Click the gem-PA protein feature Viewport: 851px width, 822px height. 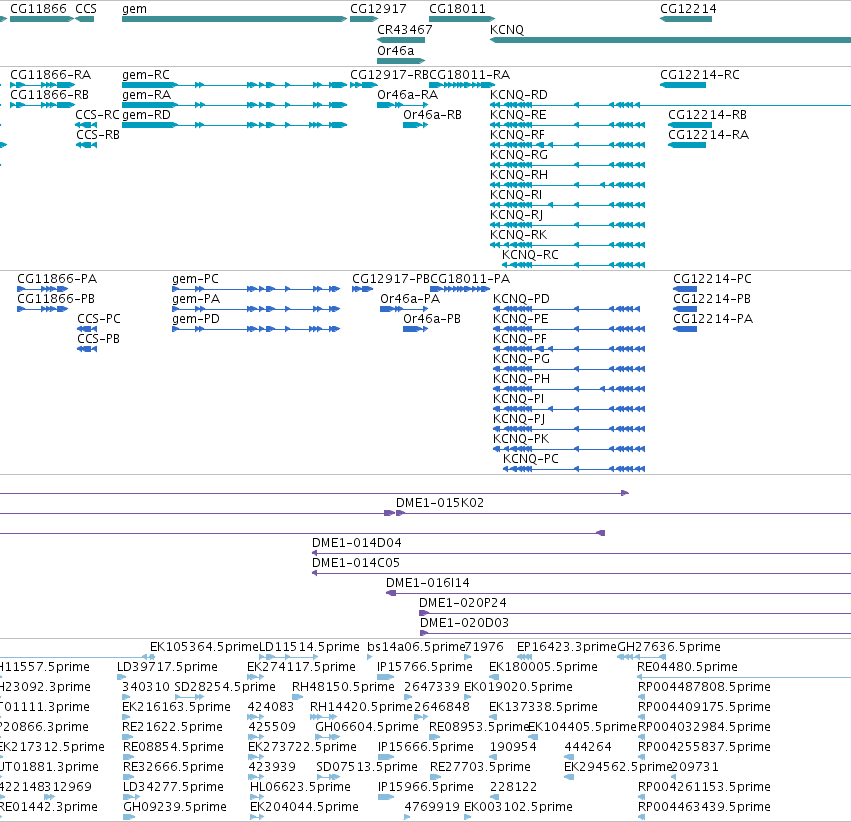pos(256,309)
